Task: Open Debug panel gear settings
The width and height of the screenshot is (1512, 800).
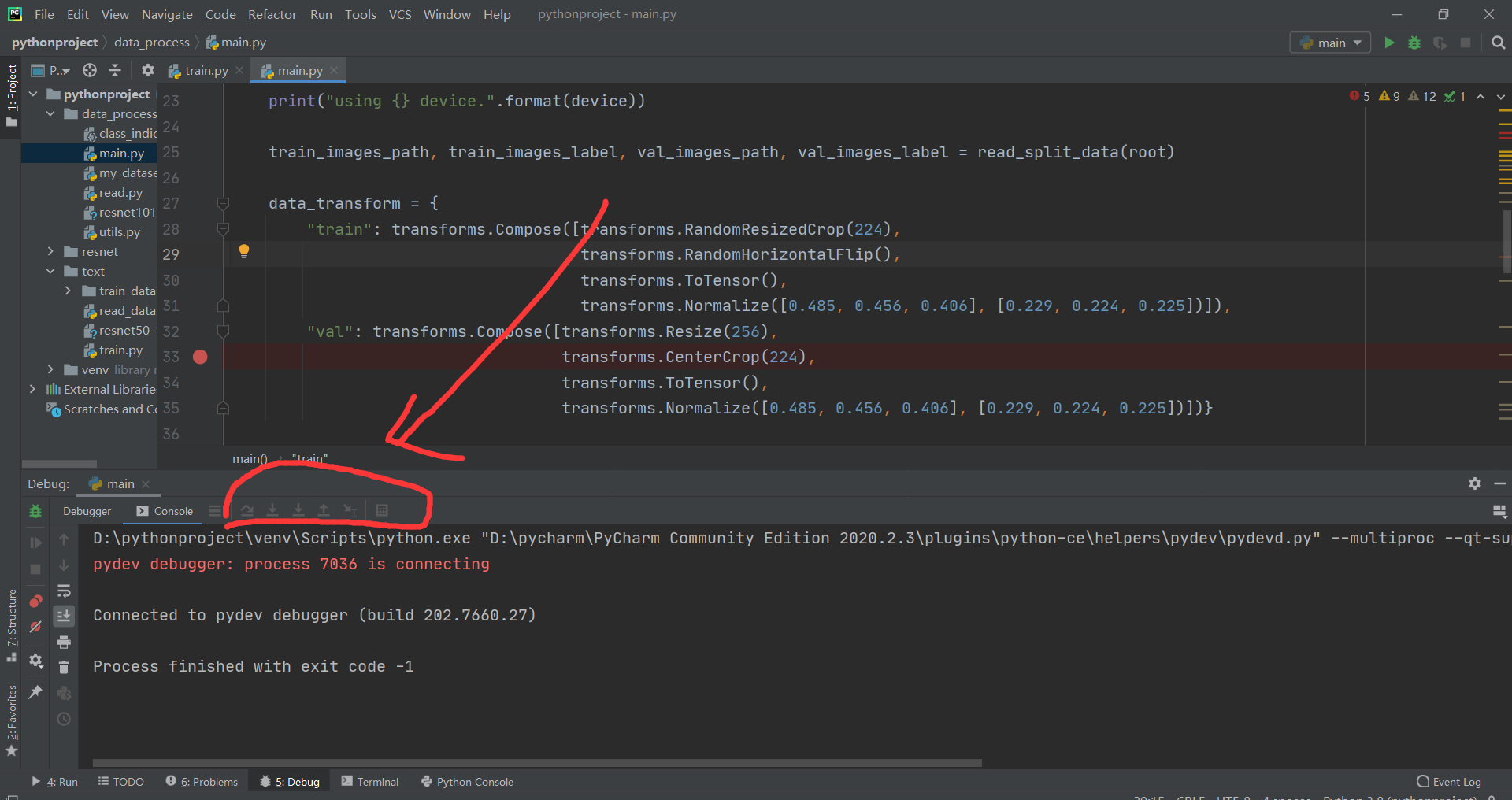Action: [1475, 483]
